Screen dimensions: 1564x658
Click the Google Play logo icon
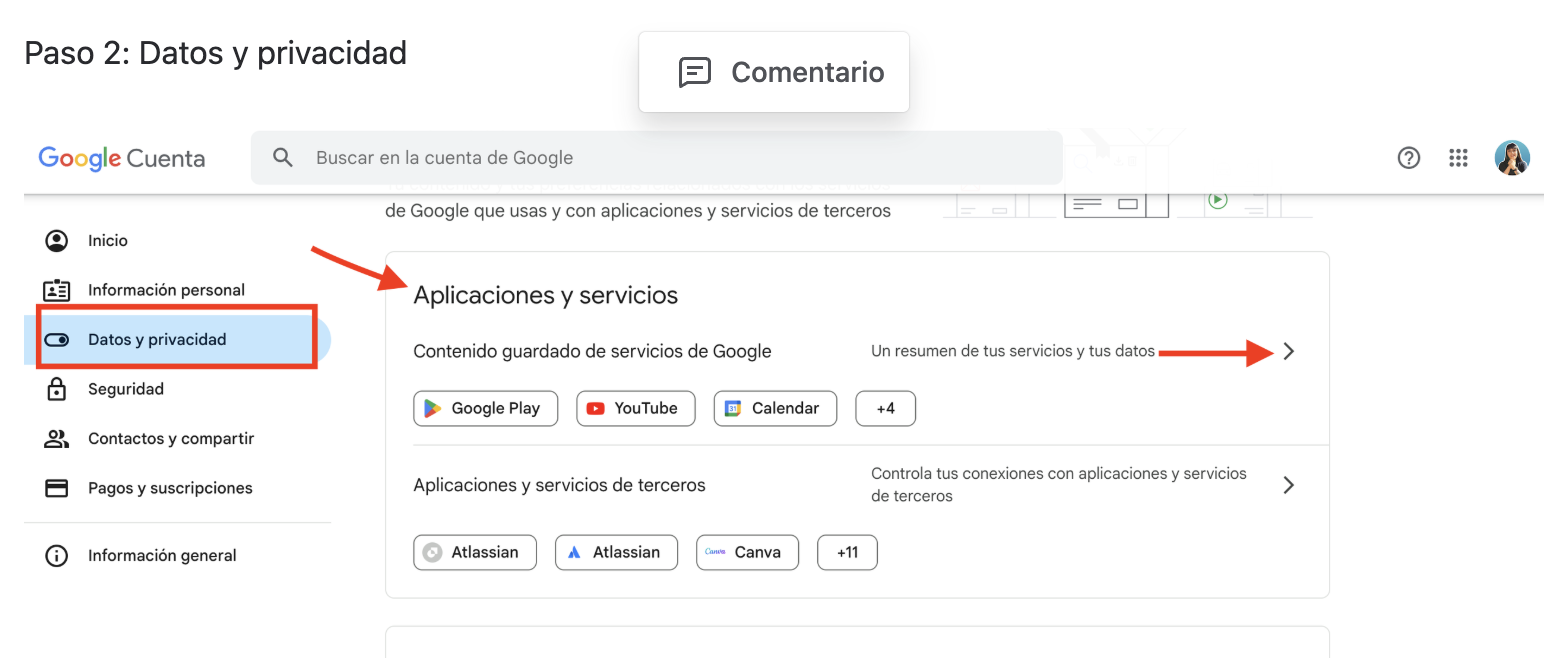(432, 408)
